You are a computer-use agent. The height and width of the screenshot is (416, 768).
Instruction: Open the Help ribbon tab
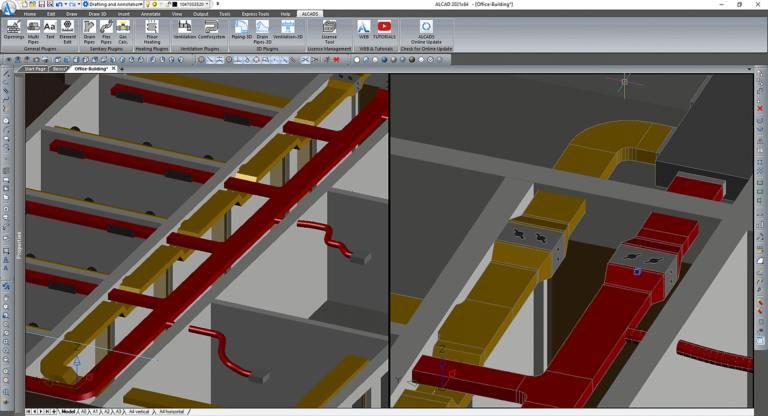click(x=285, y=14)
